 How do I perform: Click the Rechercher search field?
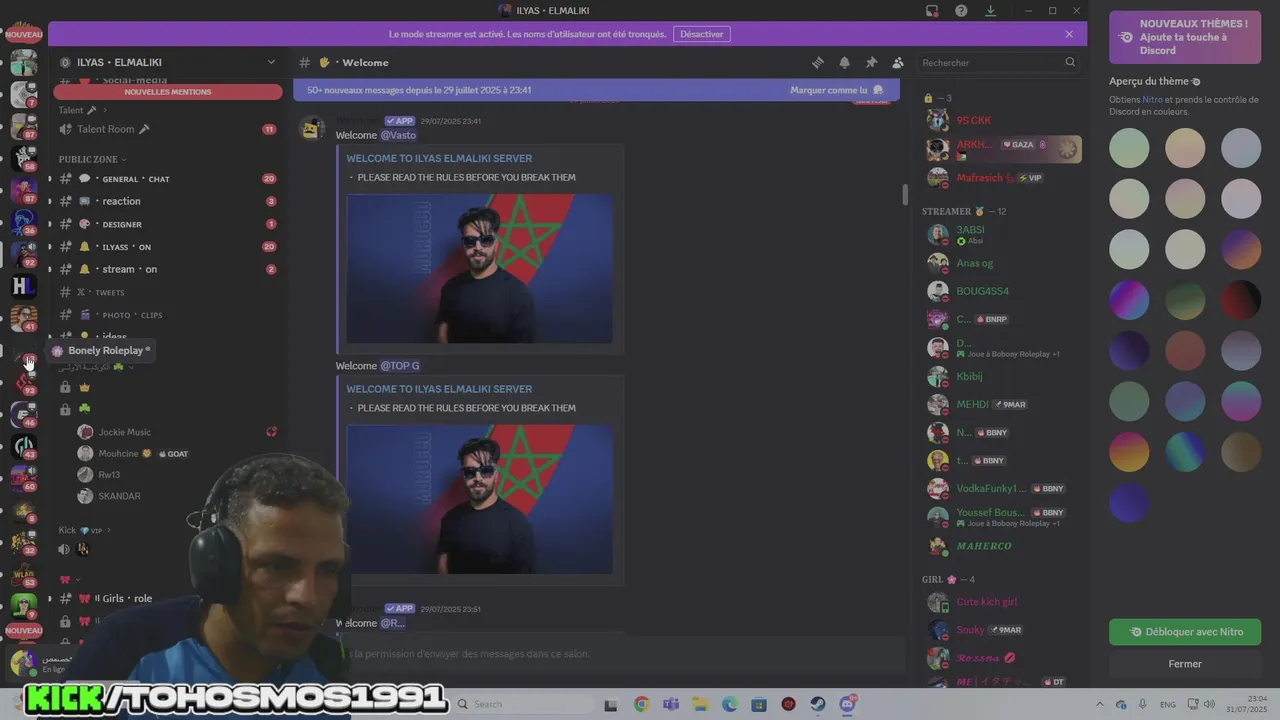[x=999, y=62]
